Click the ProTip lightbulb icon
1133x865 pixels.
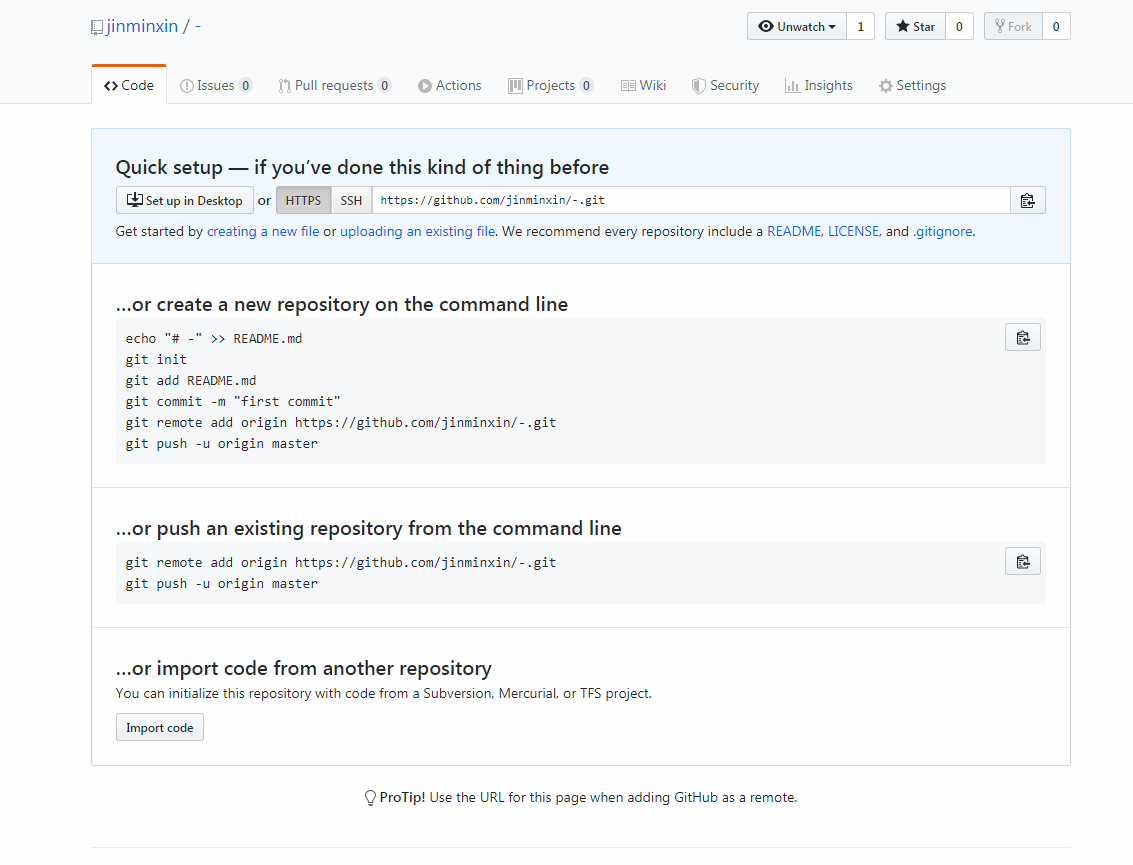[370, 798]
